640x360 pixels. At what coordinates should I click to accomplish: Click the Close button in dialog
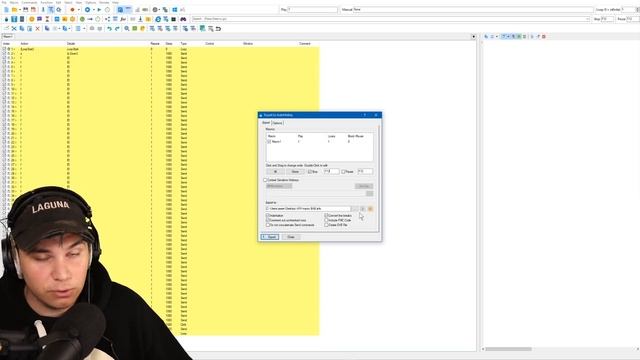click(291, 237)
